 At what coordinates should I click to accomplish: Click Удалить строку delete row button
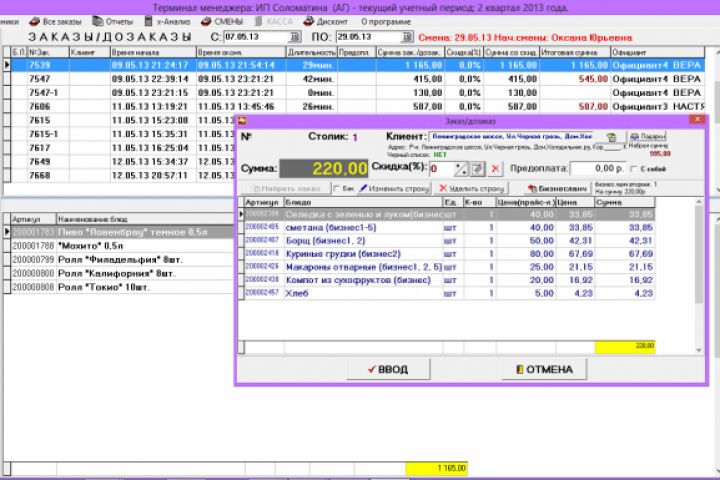(x=472, y=188)
